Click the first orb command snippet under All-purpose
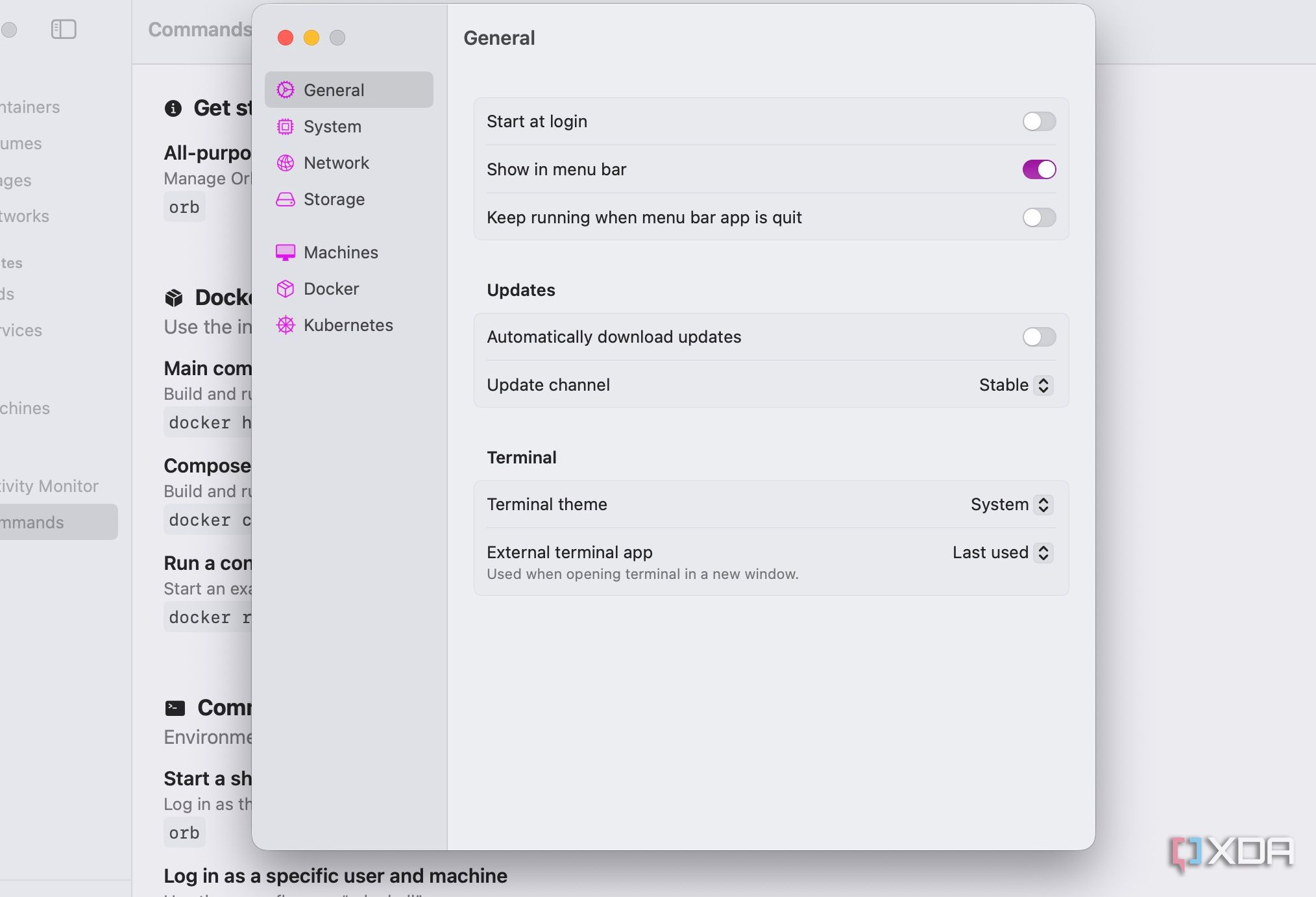 [x=184, y=207]
